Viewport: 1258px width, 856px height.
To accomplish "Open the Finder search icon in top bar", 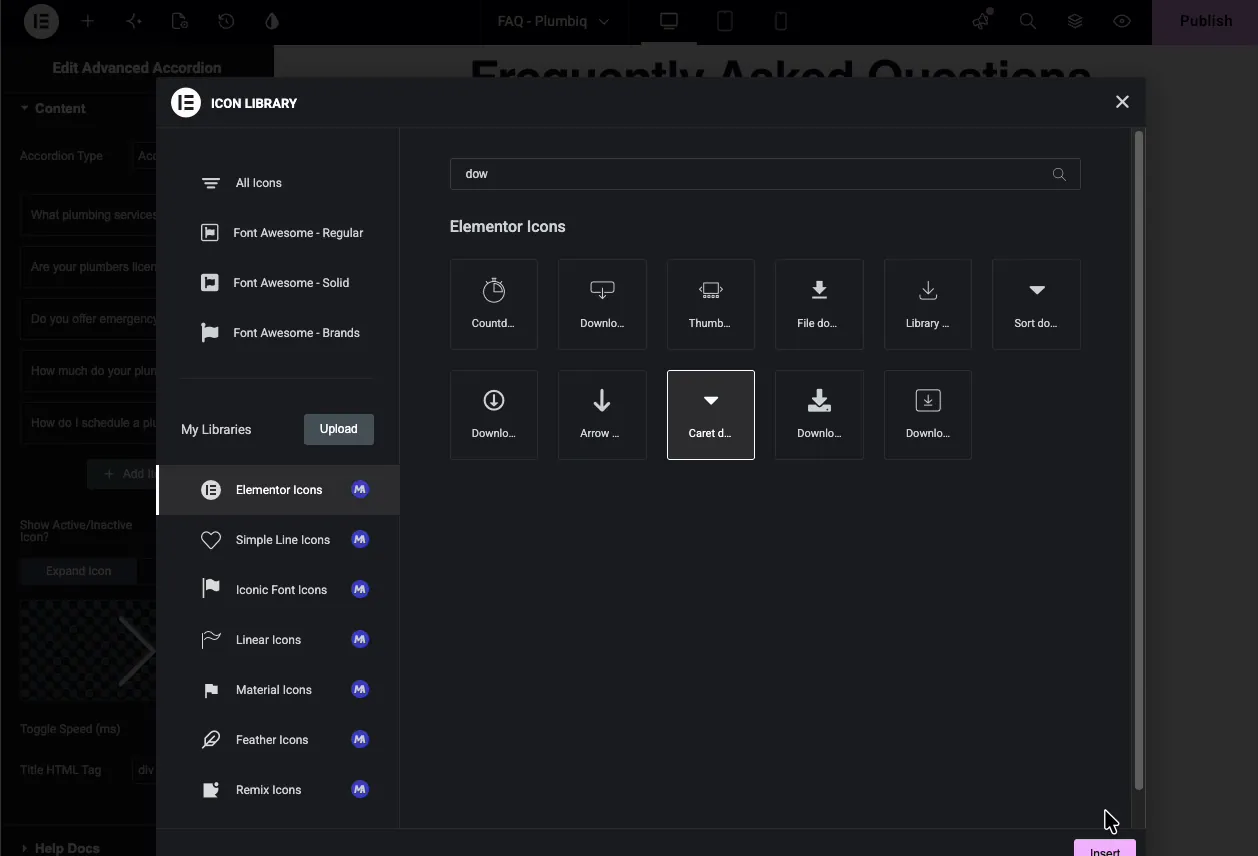I will [1027, 21].
